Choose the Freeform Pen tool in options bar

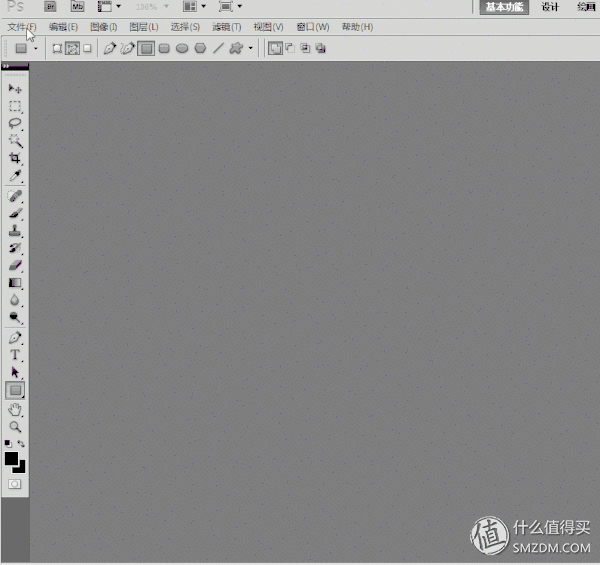click(127, 48)
